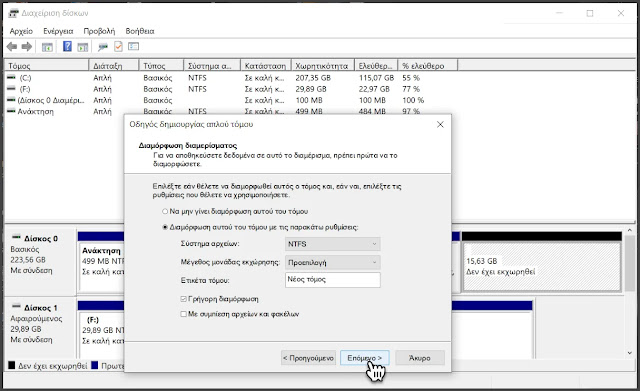Click the Διάταξη column header
640x391 pixels.
point(113,66)
